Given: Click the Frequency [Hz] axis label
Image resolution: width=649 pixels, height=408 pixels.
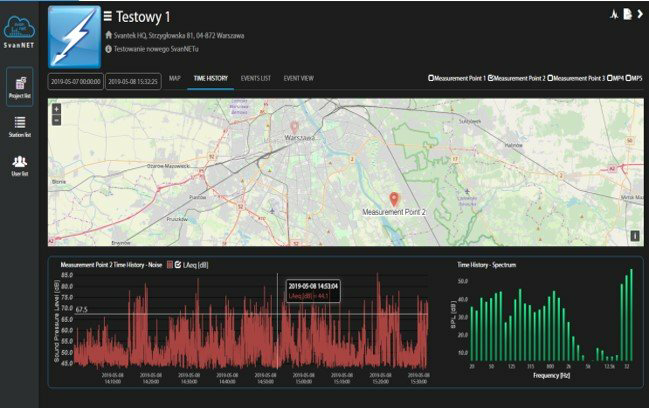Looking at the screenshot, I should (551, 375).
